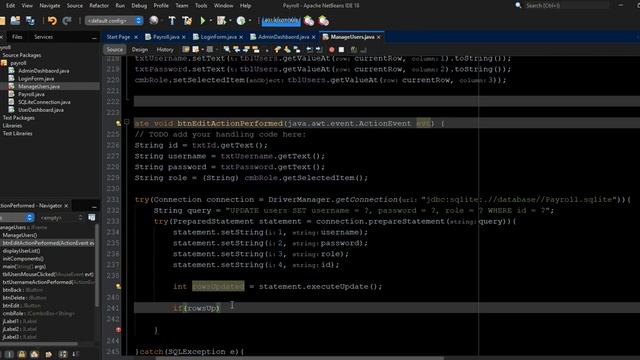Click the Next Bookmark icon in the editor toolbar
The height and width of the screenshot is (360, 640).
point(287,50)
